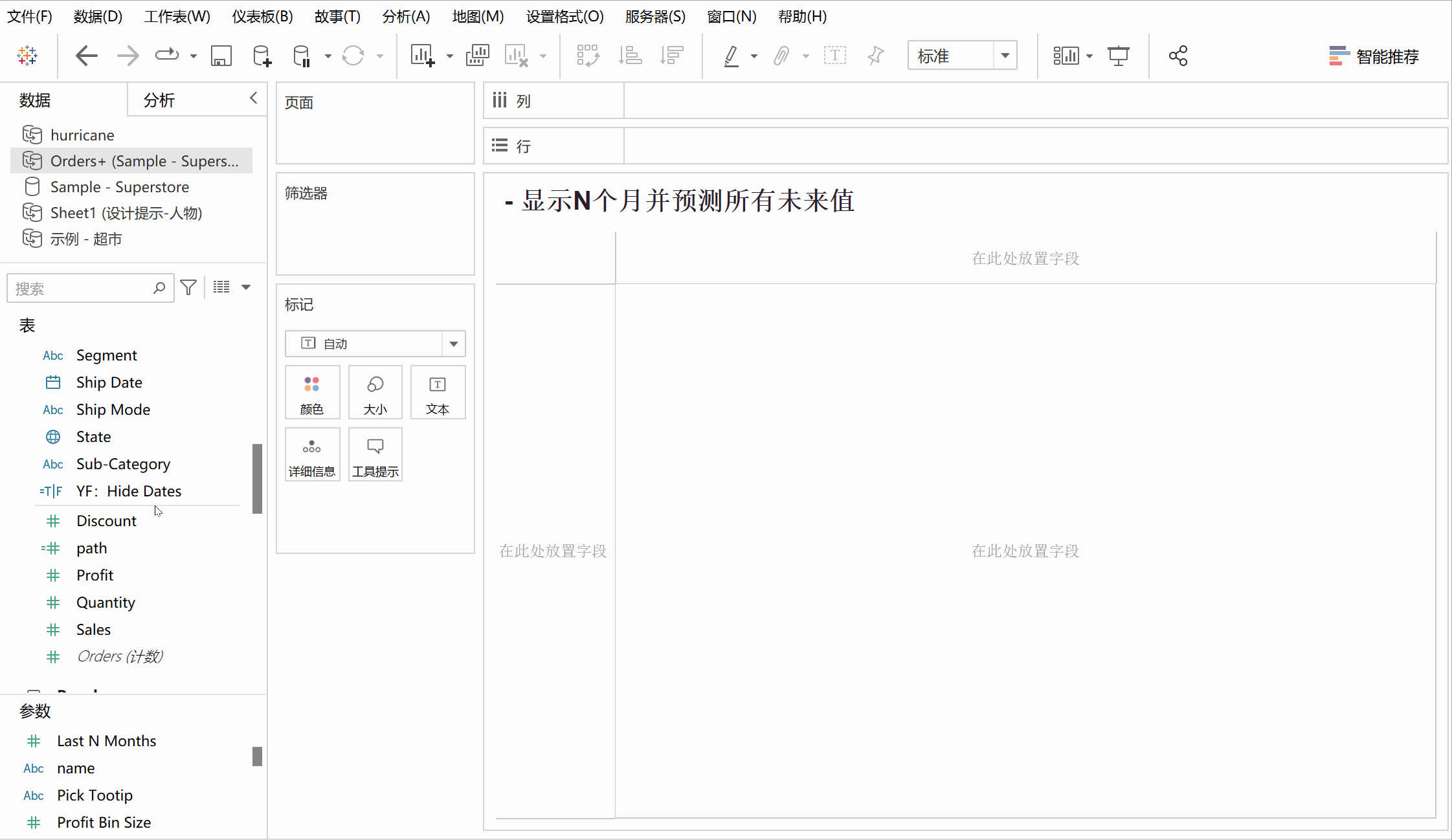Click the Save workbook icon

point(221,56)
